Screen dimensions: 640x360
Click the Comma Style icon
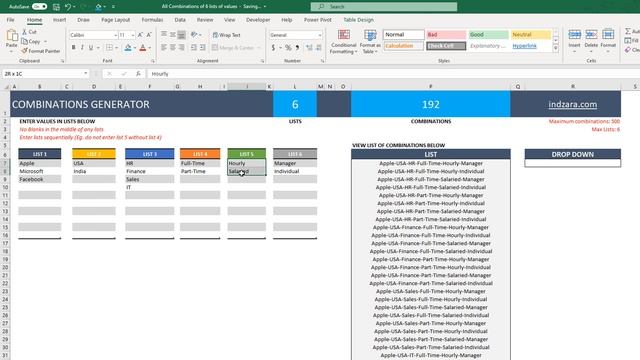[297, 48]
